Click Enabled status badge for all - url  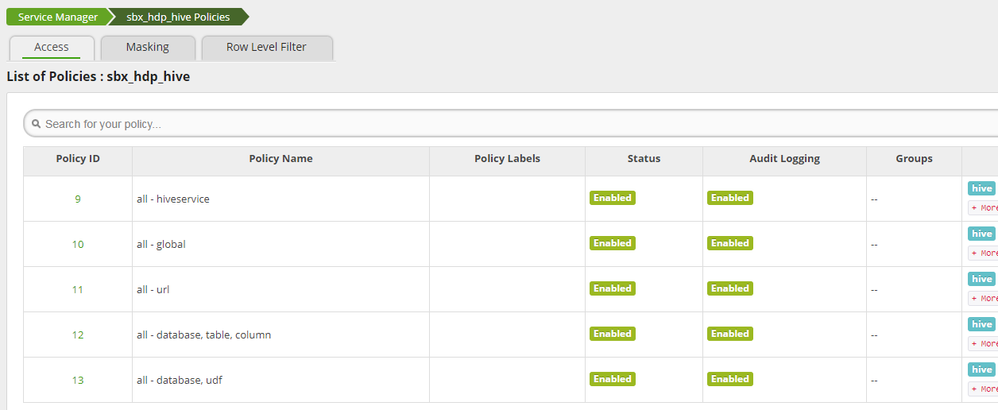click(x=612, y=288)
